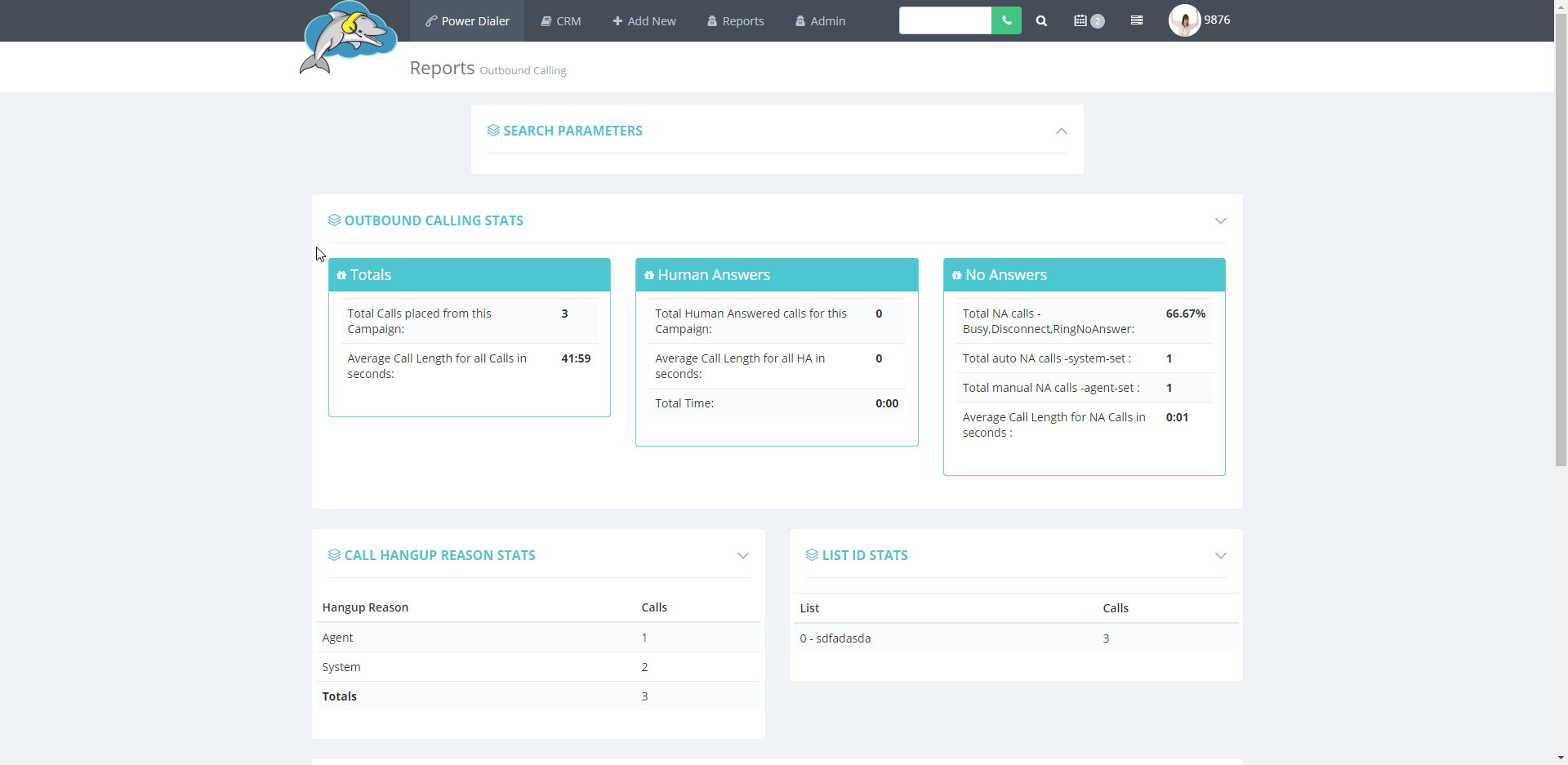Click the List ID Stats layers icon
Viewport: 1568px width, 765px height.
[x=812, y=555]
